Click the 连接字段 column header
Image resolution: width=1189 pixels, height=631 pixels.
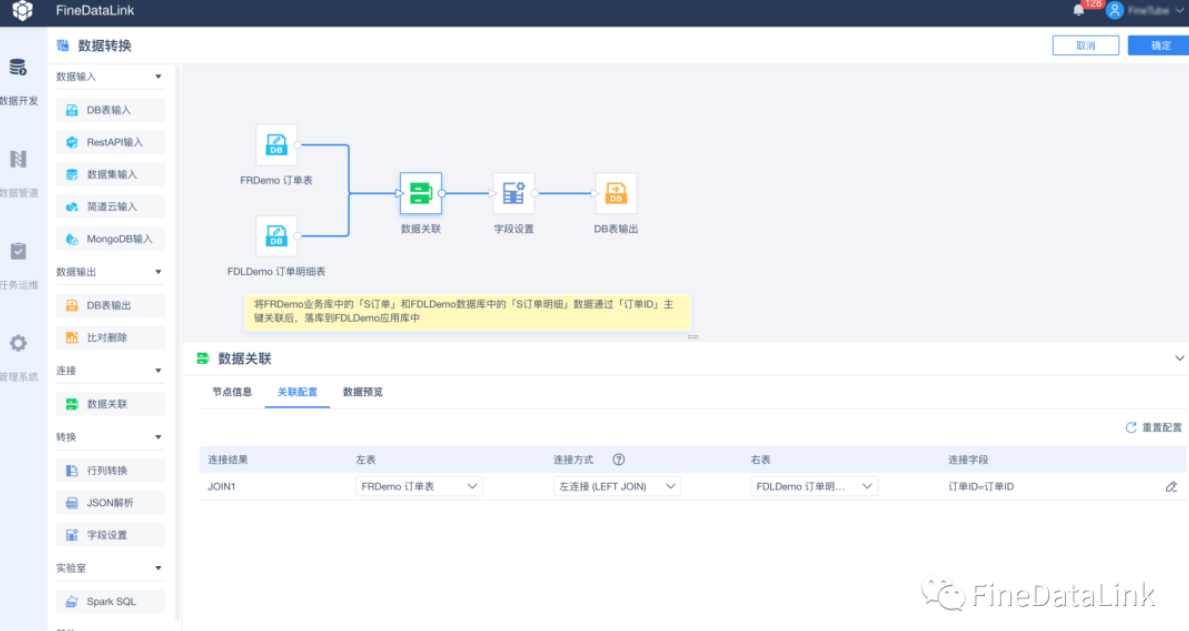point(968,460)
